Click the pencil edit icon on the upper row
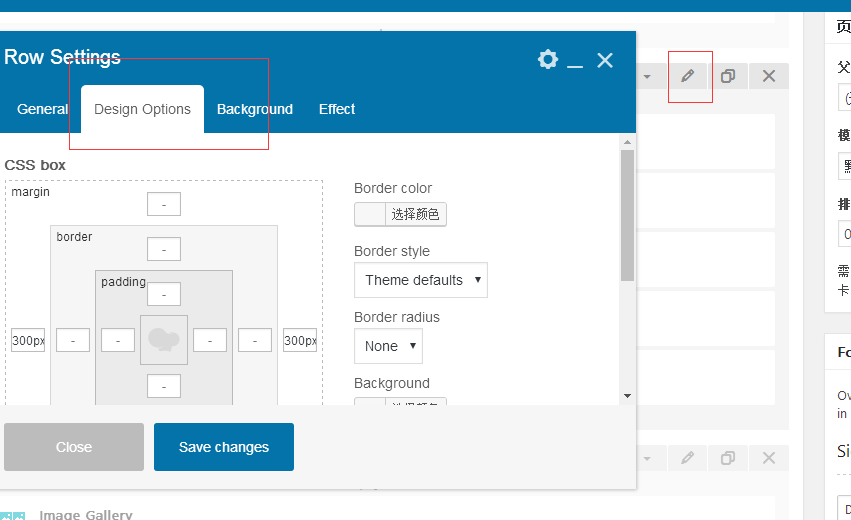851x520 pixels. click(x=688, y=76)
